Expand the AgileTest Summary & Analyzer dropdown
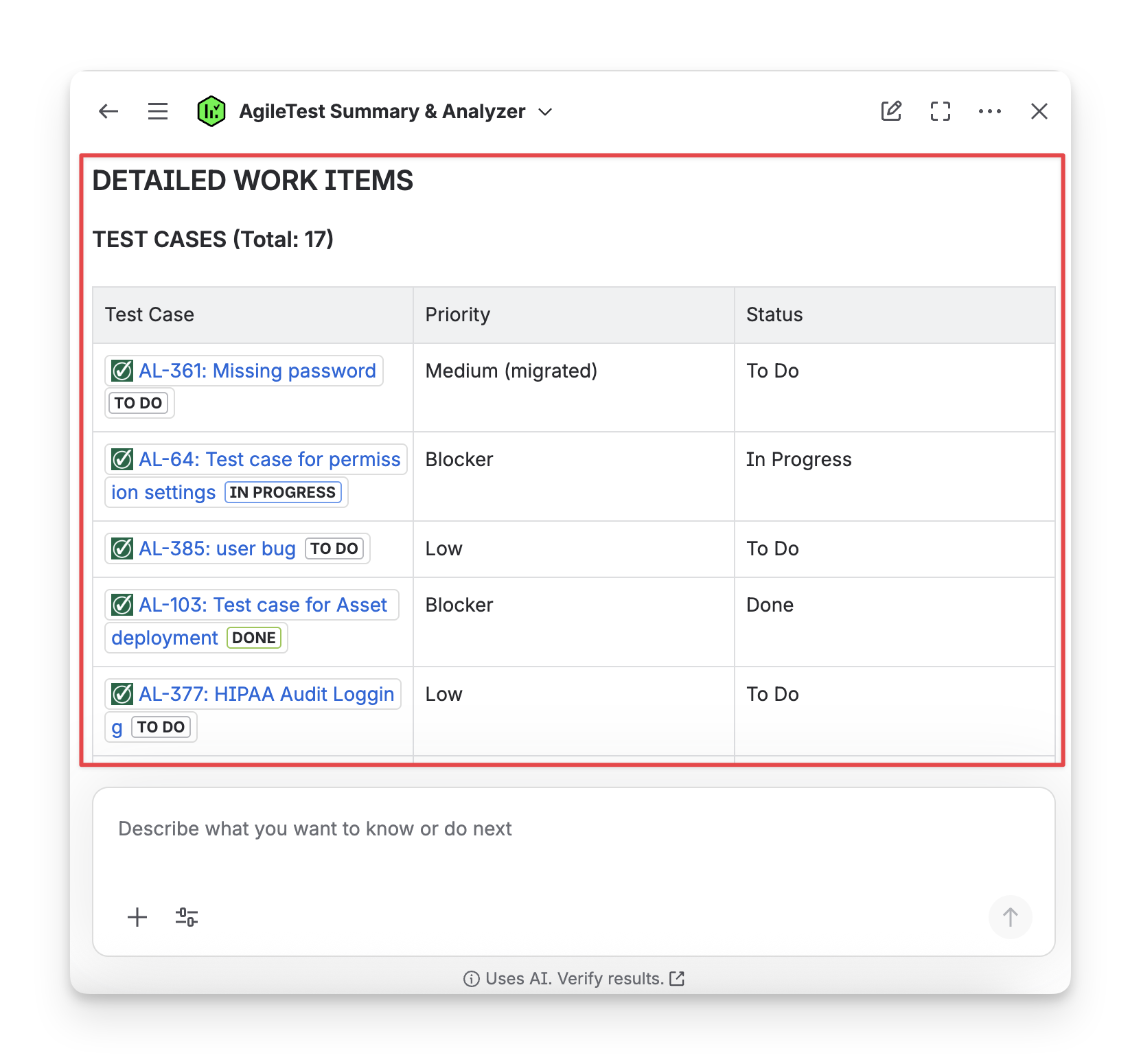 point(545,112)
